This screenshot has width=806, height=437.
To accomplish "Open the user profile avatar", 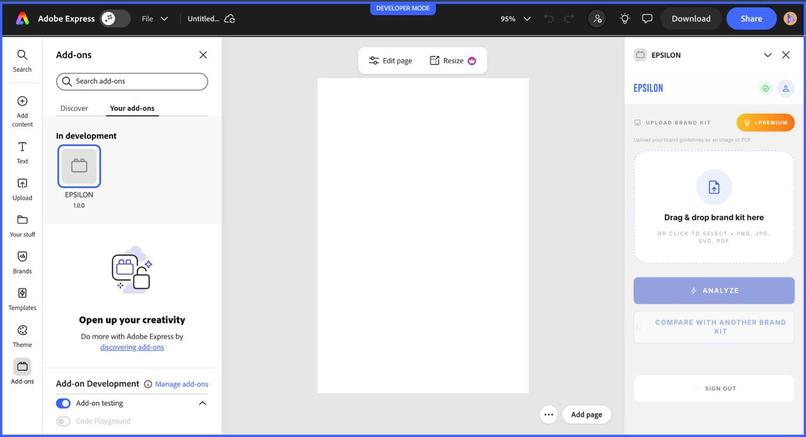I will (790, 19).
